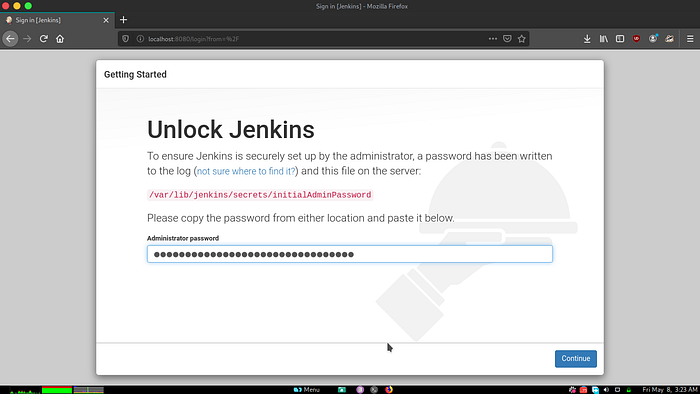Click the Continue button
The height and width of the screenshot is (394, 700).
(x=575, y=358)
